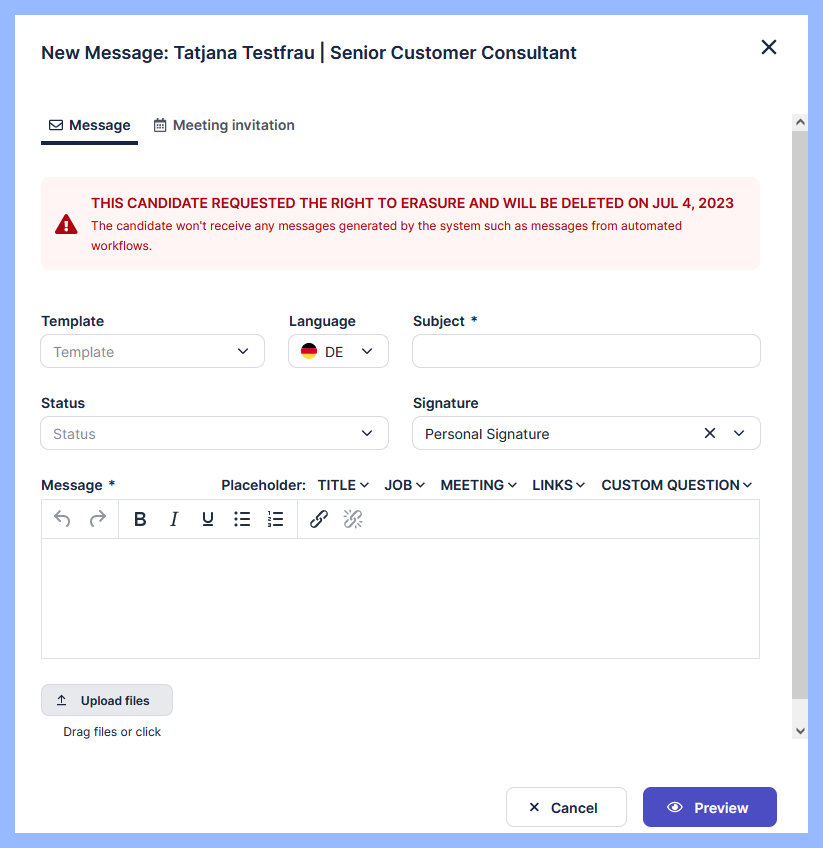Open the Template dropdown

153,352
